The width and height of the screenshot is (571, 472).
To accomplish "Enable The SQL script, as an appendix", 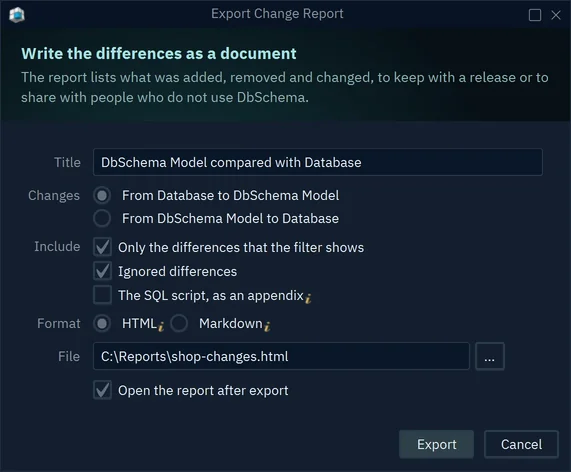I will tap(102, 295).
